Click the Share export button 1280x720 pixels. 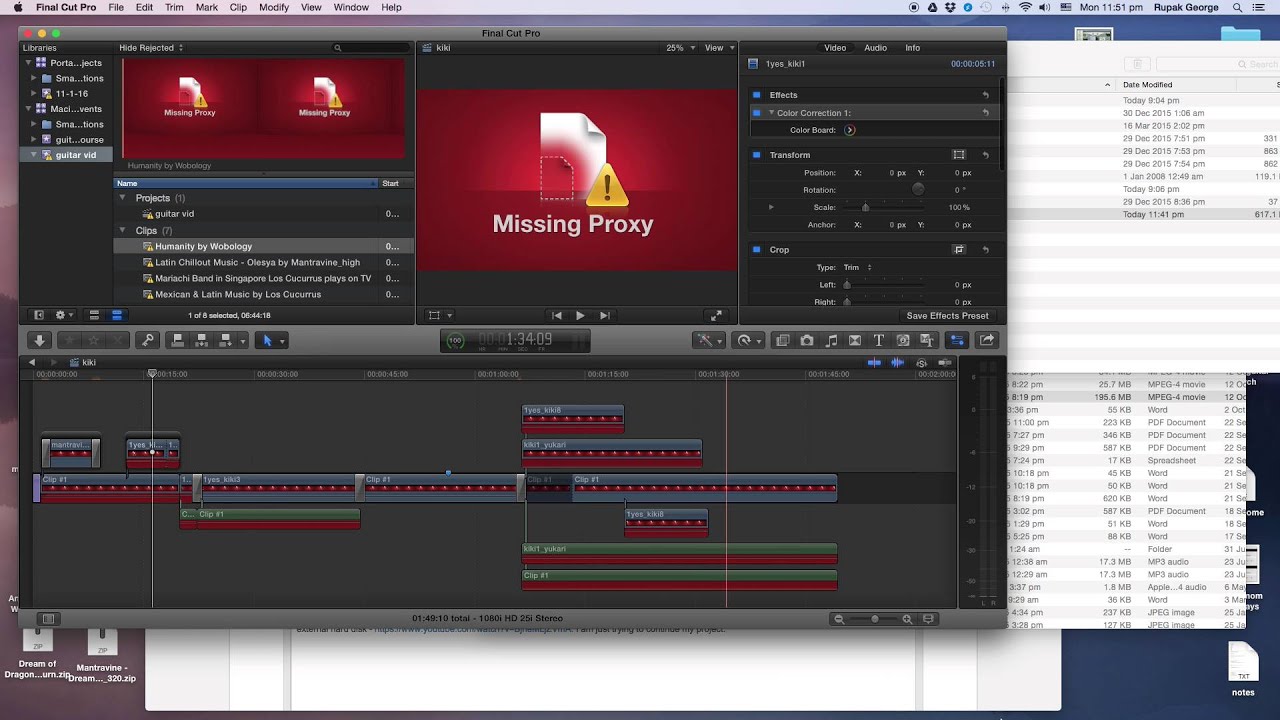click(x=987, y=340)
